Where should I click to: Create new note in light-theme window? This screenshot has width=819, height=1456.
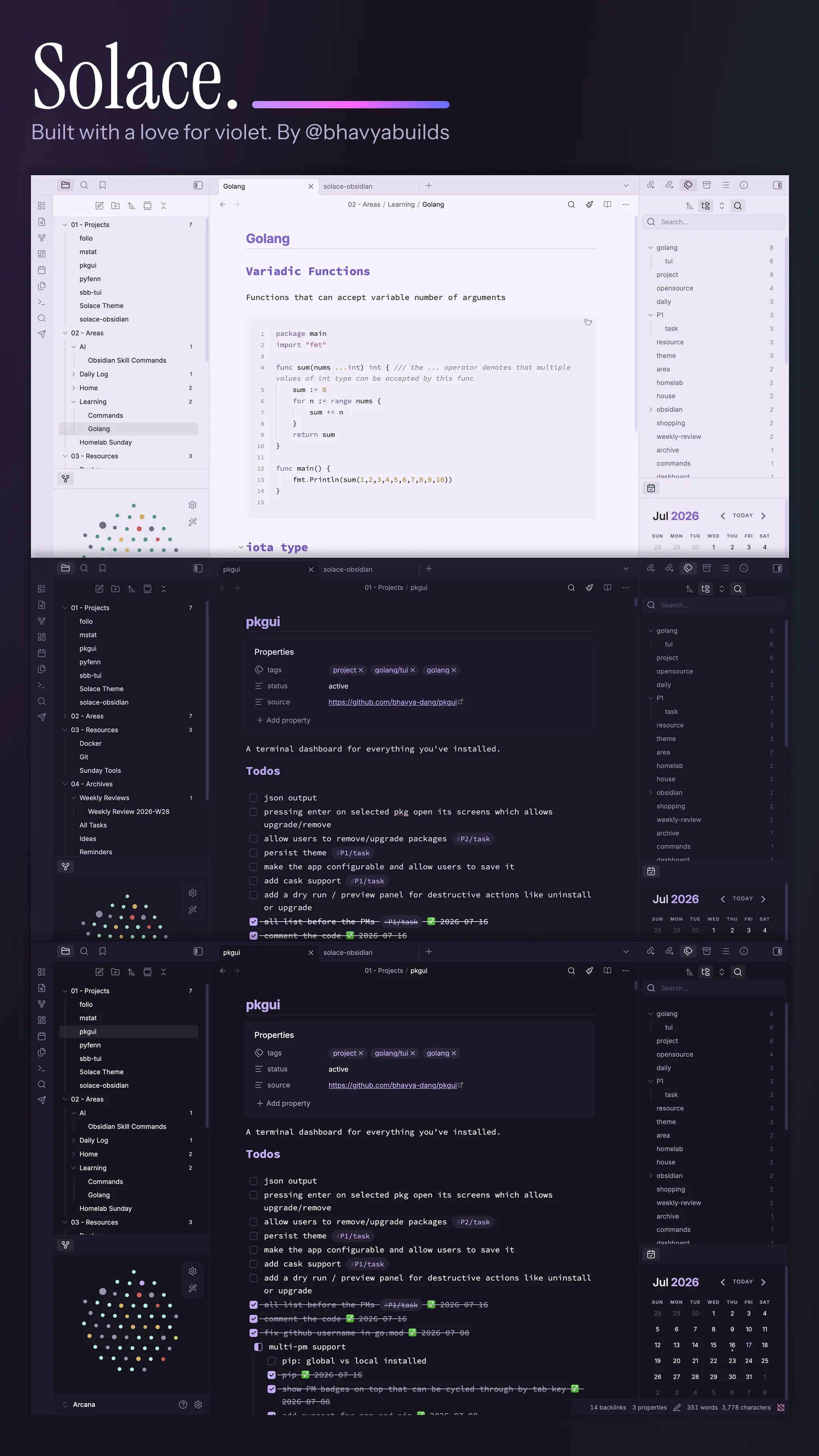[100, 206]
